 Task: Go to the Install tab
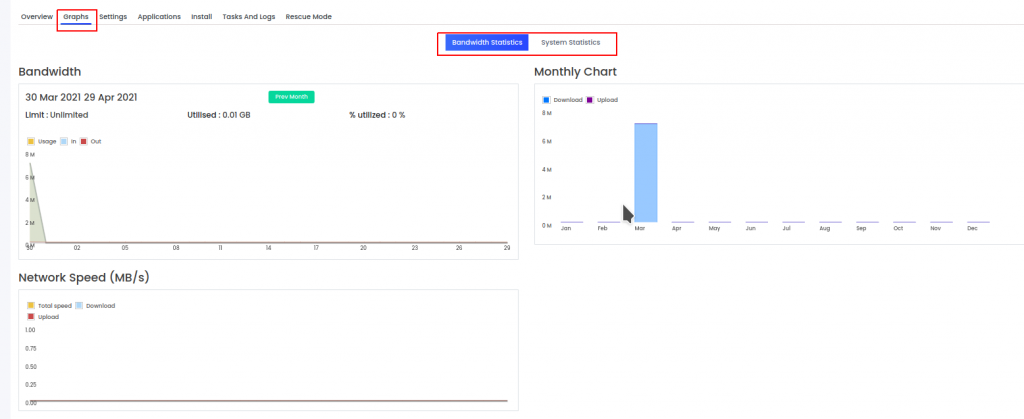pos(201,17)
